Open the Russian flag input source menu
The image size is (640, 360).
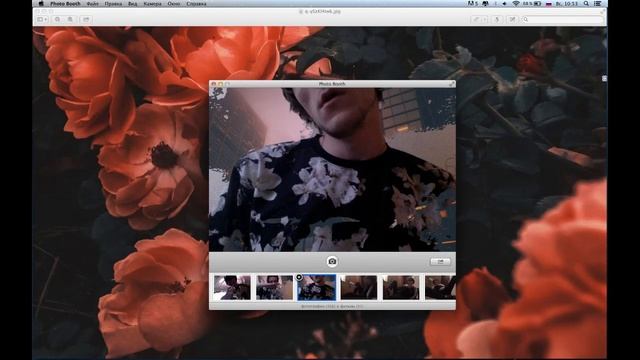[x=549, y=3]
